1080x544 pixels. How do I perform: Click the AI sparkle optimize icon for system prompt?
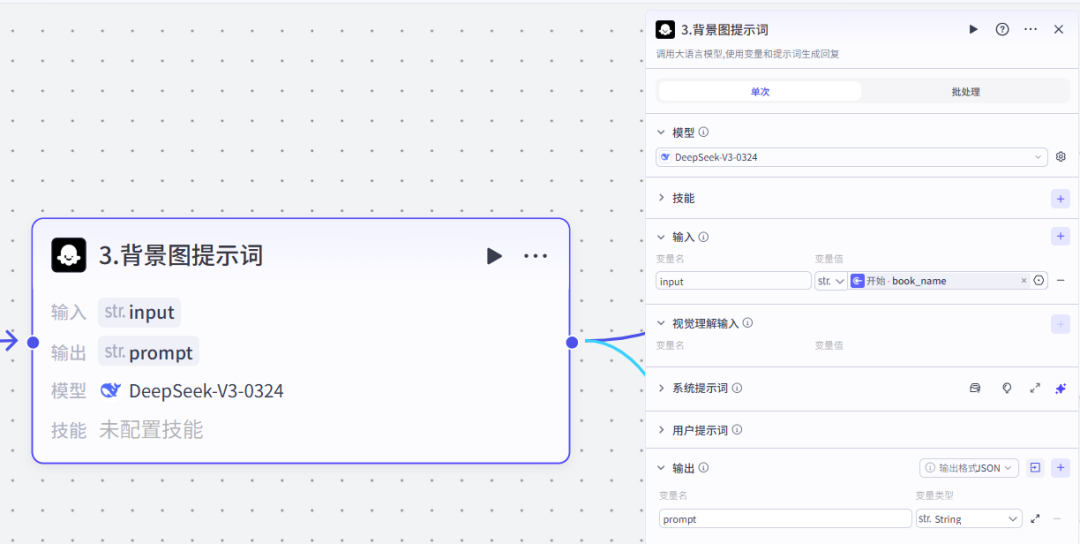click(1061, 389)
